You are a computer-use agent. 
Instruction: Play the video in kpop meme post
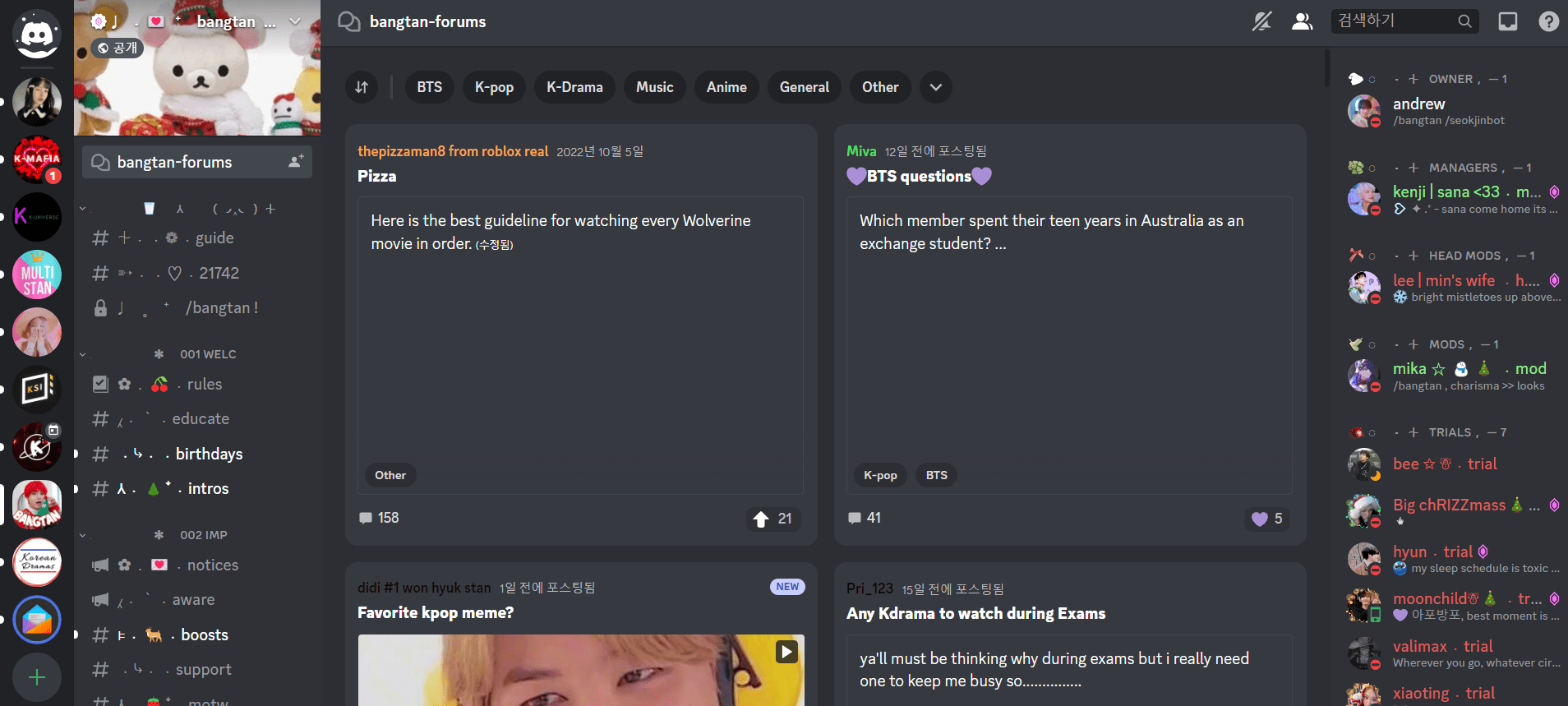click(x=786, y=652)
